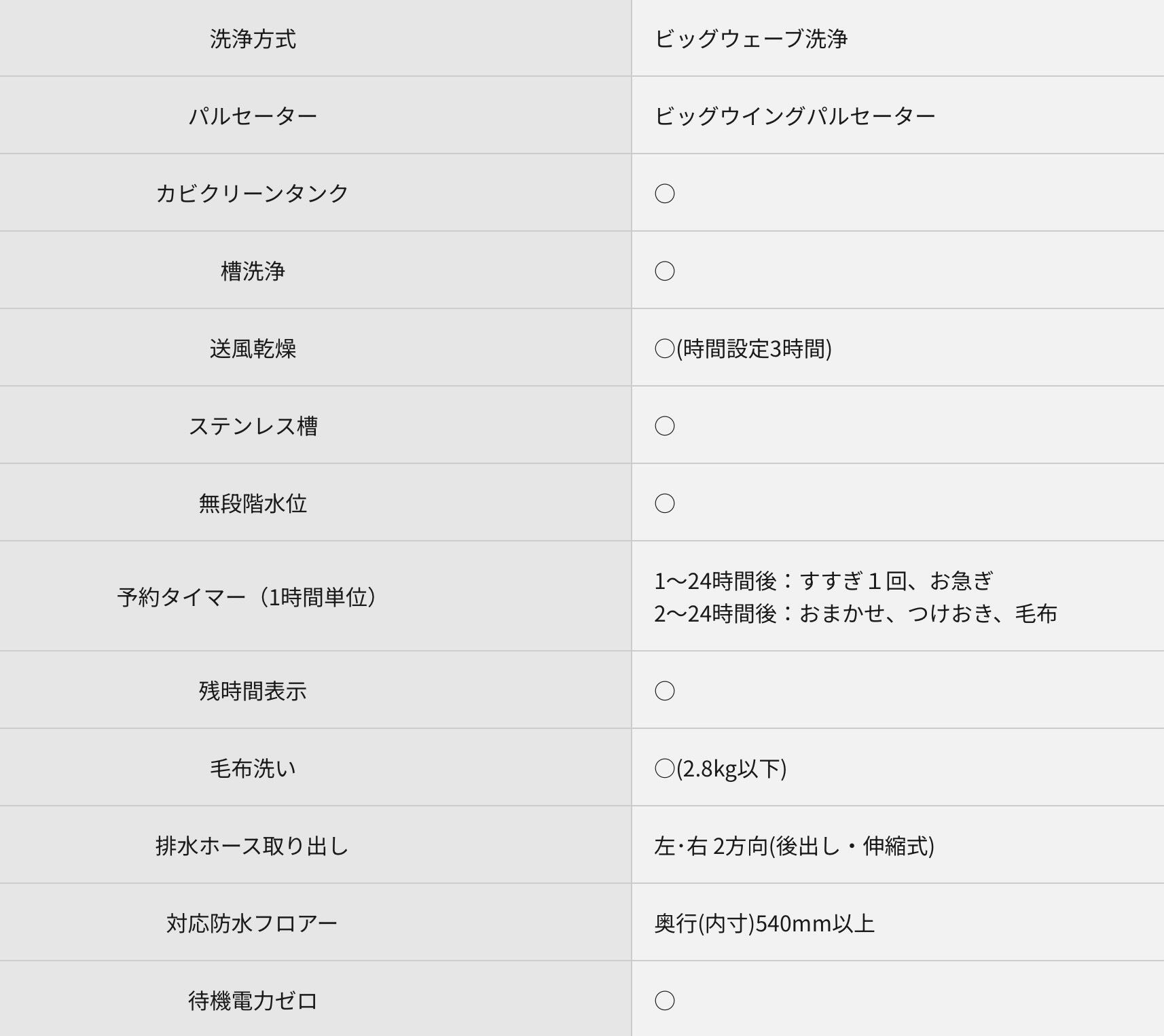Screen dimensions: 1164x1036
Task: Select the パルセーター row label
Action: 253,116
